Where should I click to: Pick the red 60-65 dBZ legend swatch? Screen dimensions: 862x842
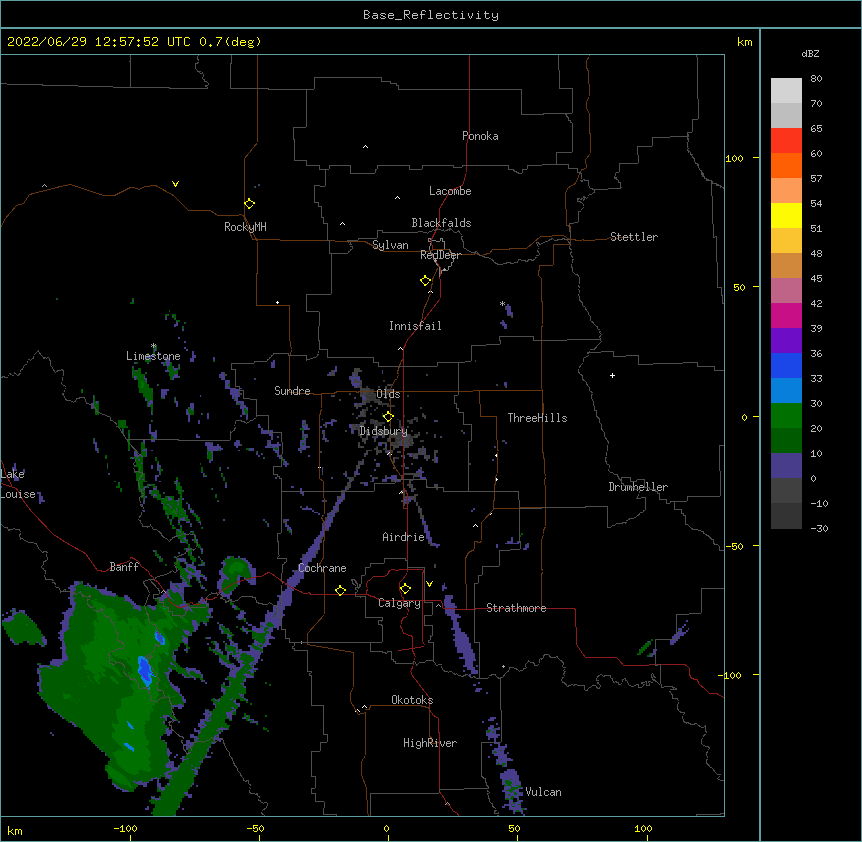(786, 141)
